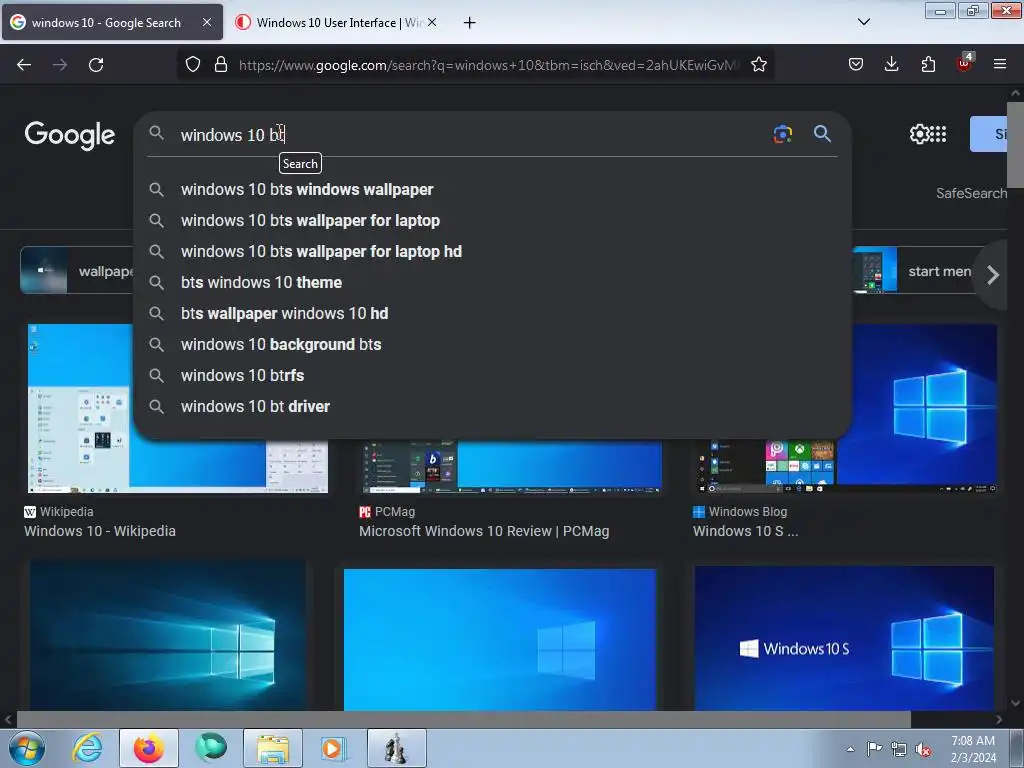Click the network tray icon

pos(899,750)
